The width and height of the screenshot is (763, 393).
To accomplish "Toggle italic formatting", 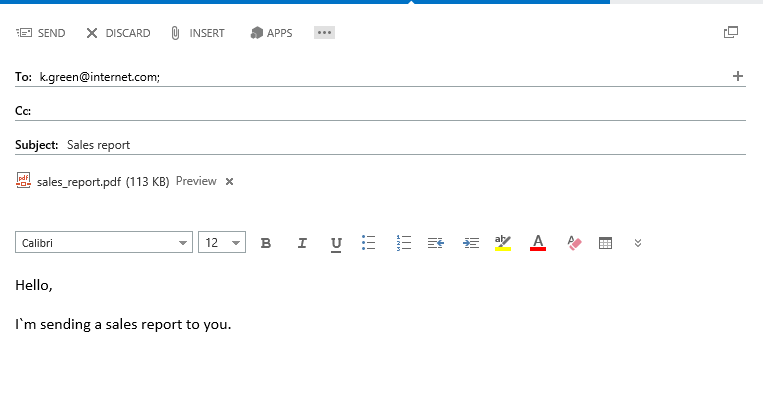I will [x=302, y=243].
